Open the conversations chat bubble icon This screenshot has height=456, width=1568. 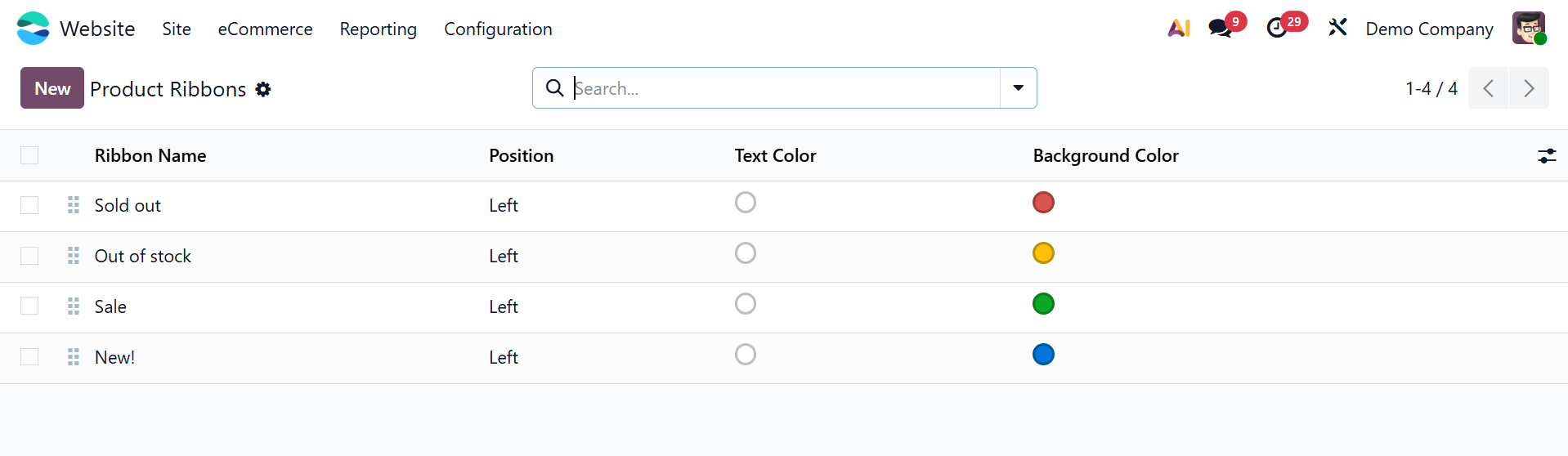1221,29
